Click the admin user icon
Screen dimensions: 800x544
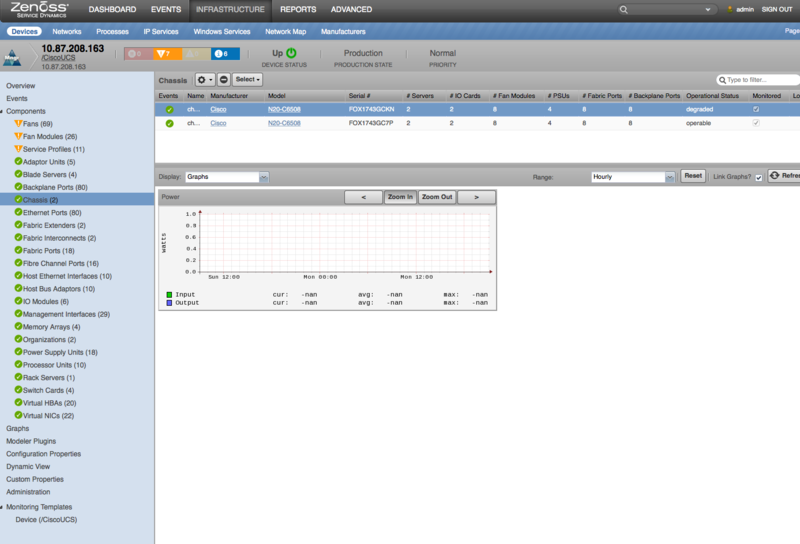730,10
